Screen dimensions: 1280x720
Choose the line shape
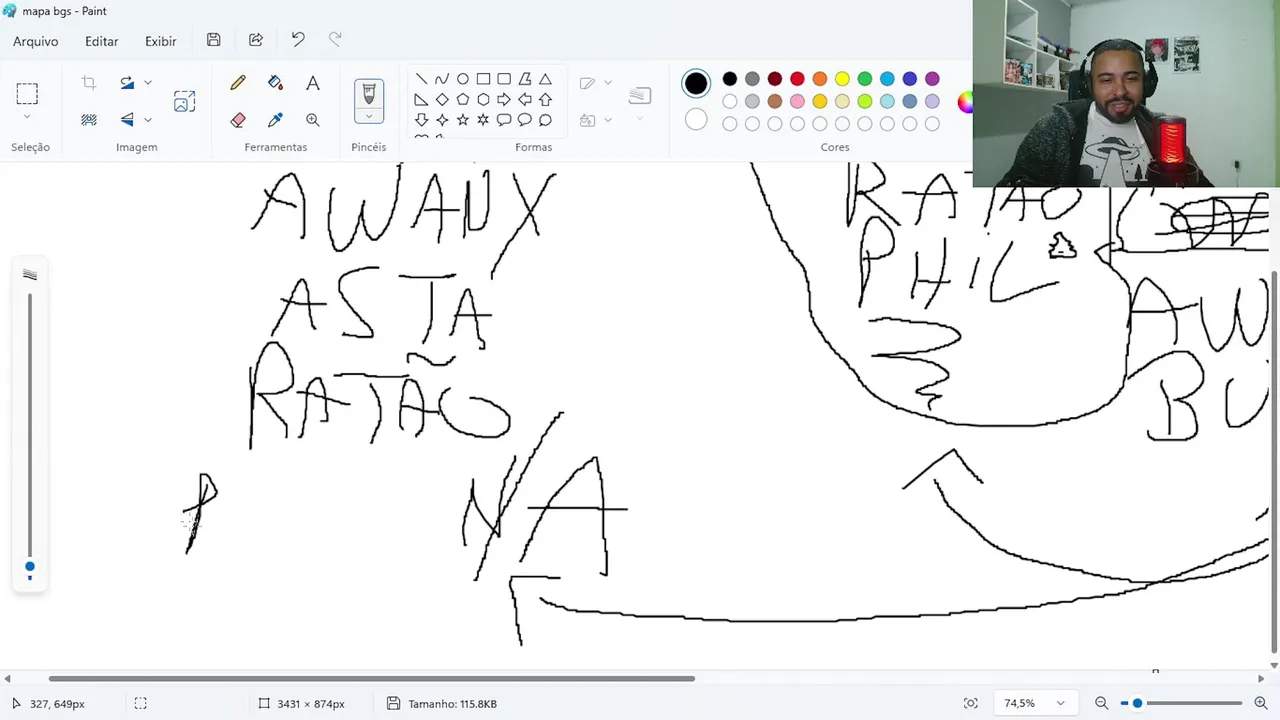tap(421, 79)
